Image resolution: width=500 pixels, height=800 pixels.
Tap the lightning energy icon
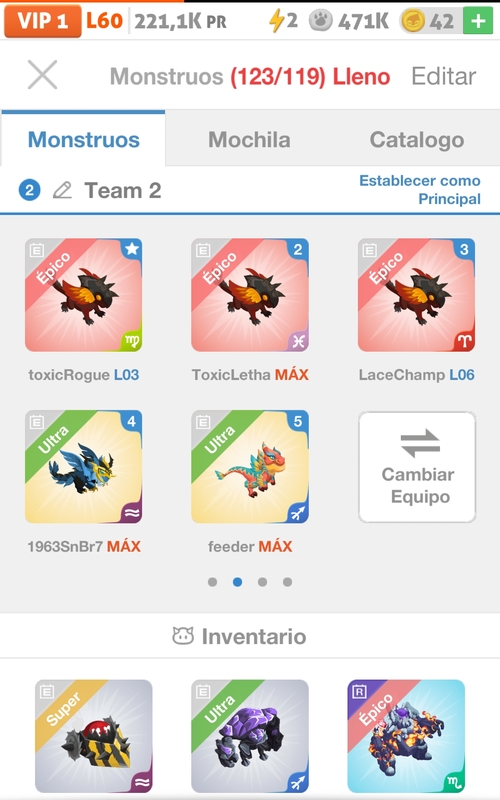[x=276, y=21]
